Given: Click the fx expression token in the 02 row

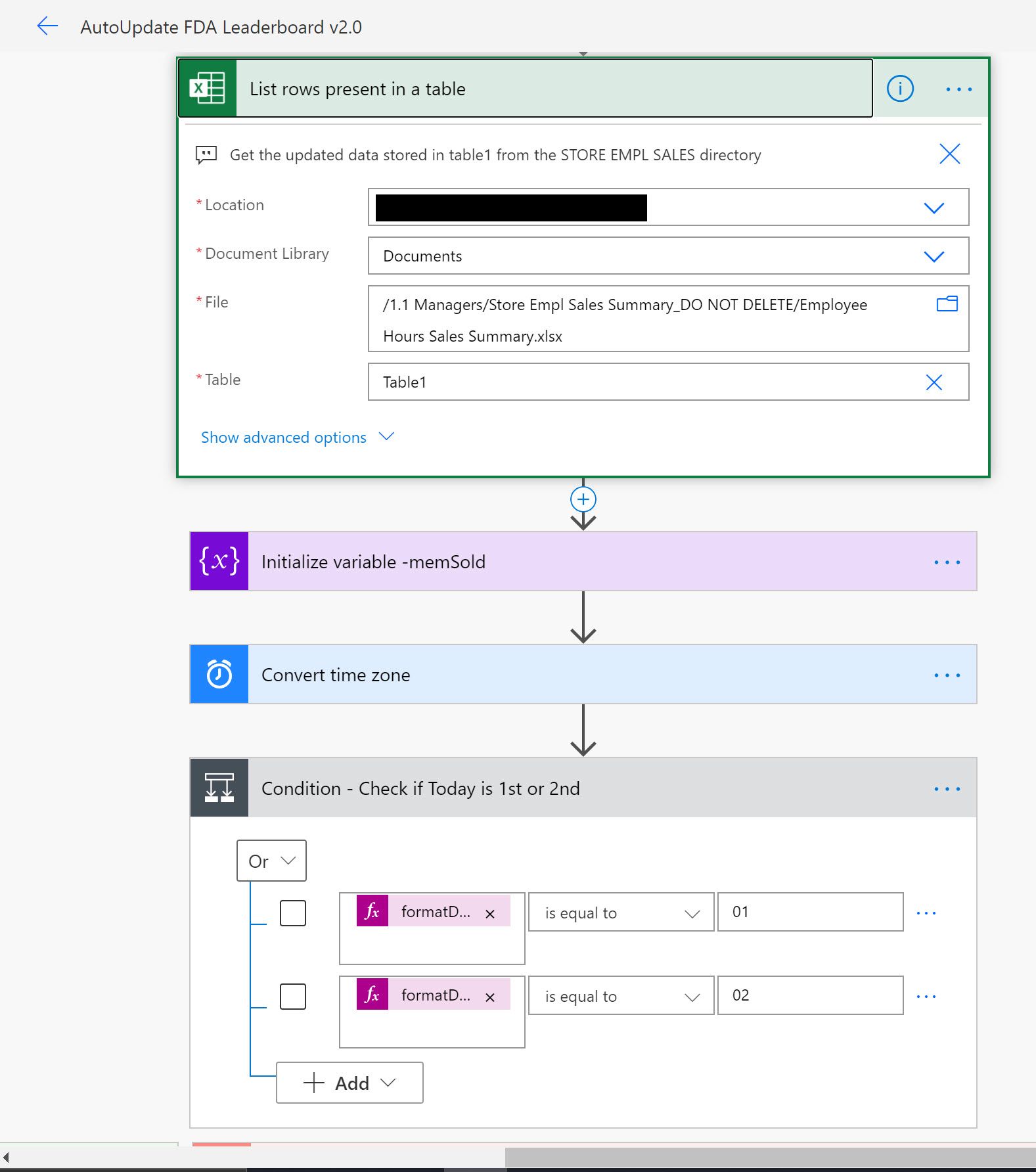Looking at the screenshot, I should [433, 994].
